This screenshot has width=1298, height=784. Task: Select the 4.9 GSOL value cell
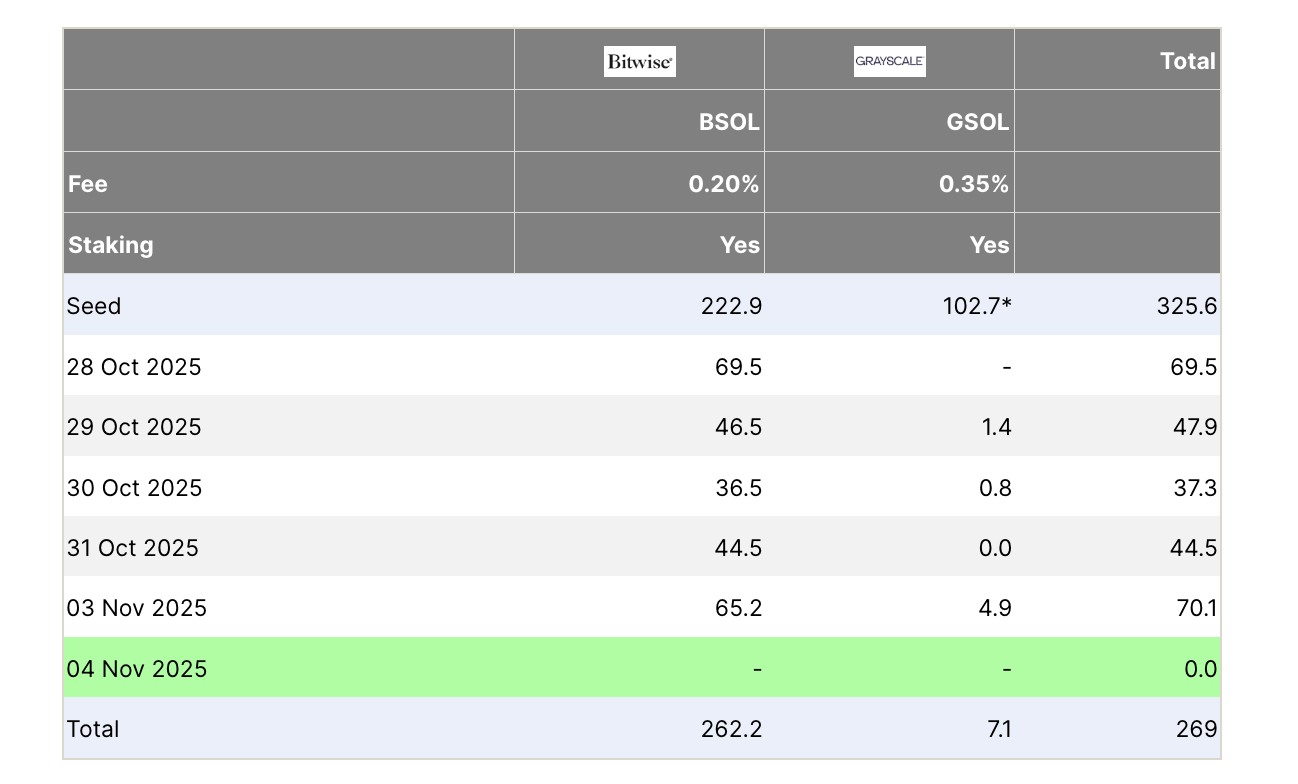click(x=996, y=608)
